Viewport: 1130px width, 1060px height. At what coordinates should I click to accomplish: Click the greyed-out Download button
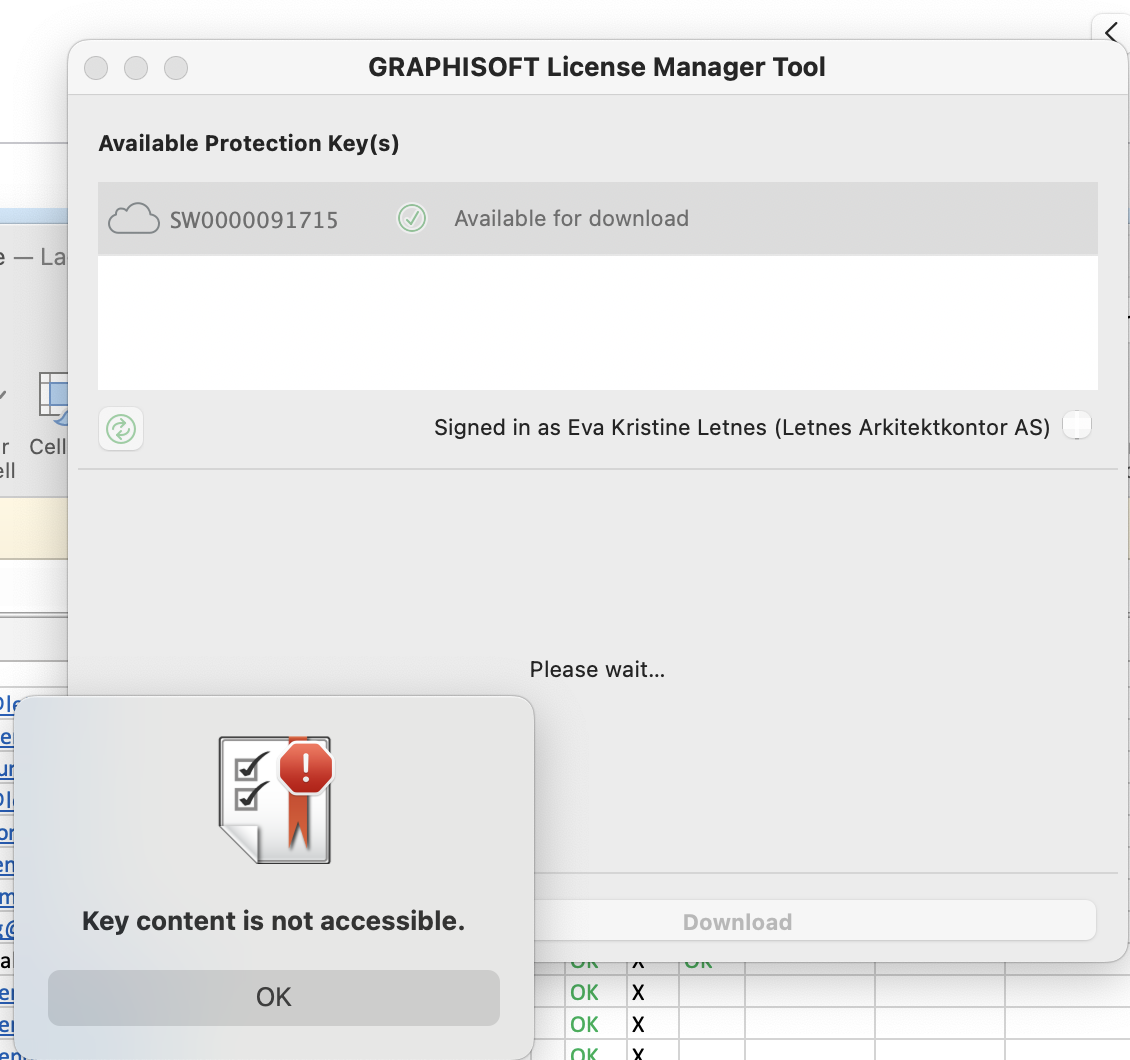pos(737,921)
